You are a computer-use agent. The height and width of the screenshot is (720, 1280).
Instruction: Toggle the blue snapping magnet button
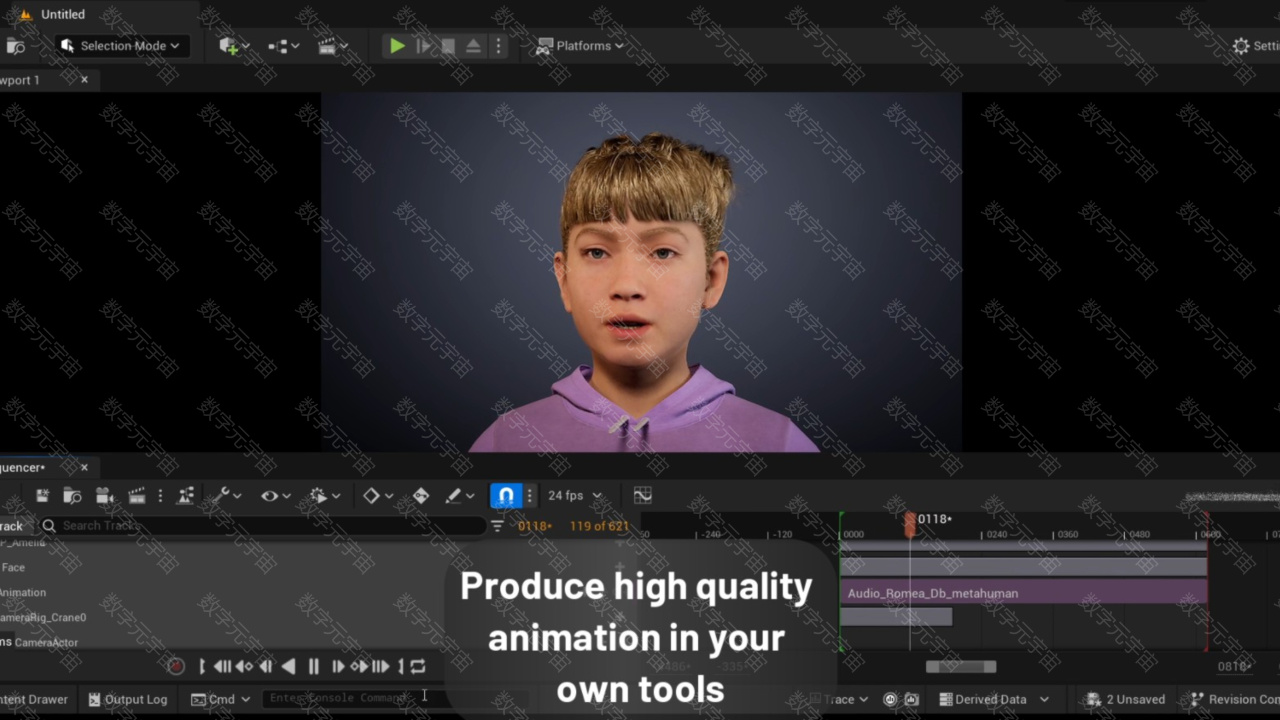tap(506, 496)
